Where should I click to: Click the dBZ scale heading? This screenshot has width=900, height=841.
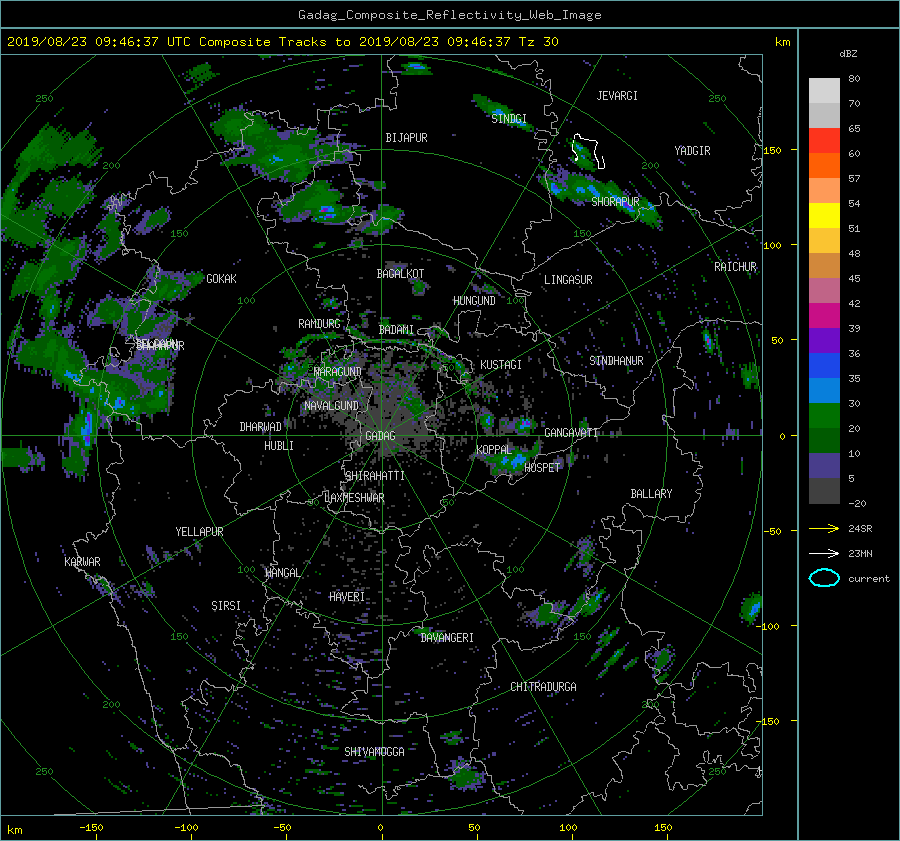[848, 54]
